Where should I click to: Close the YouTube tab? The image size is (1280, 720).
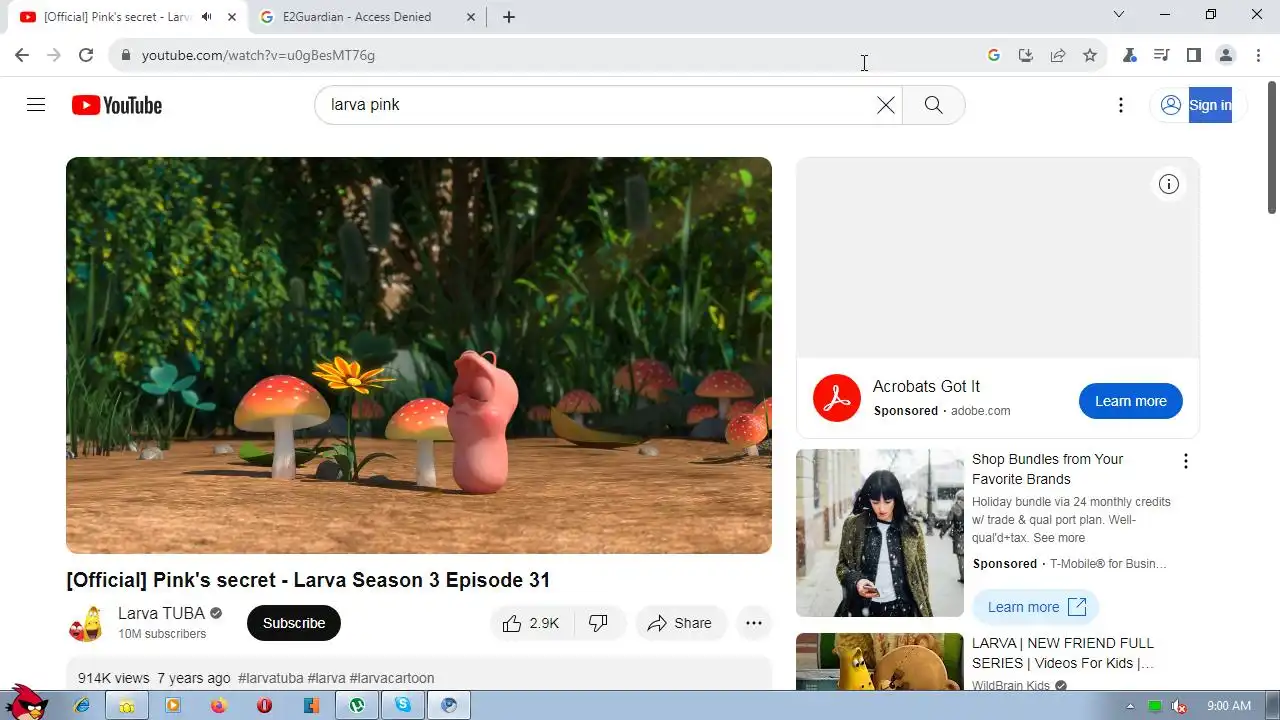pos(232,17)
